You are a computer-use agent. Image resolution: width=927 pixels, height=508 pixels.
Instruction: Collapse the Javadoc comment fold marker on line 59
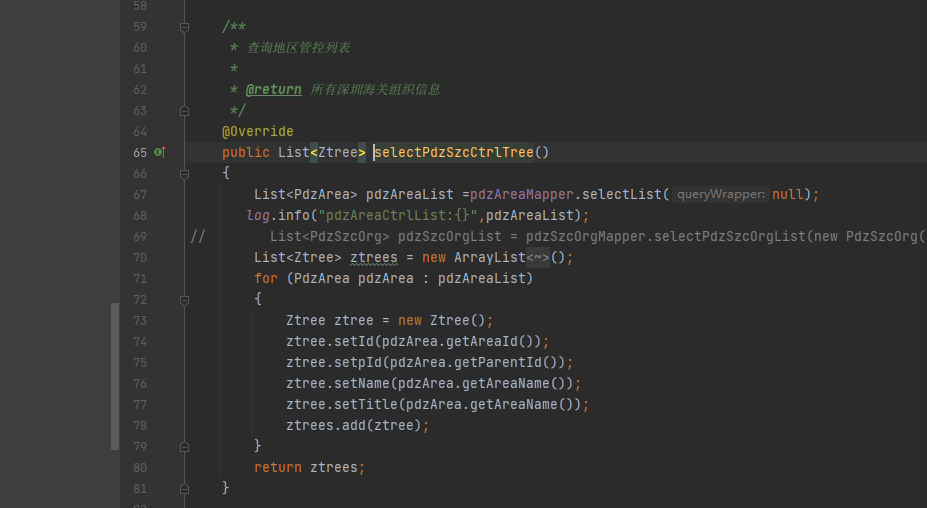click(x=184, y=27)
